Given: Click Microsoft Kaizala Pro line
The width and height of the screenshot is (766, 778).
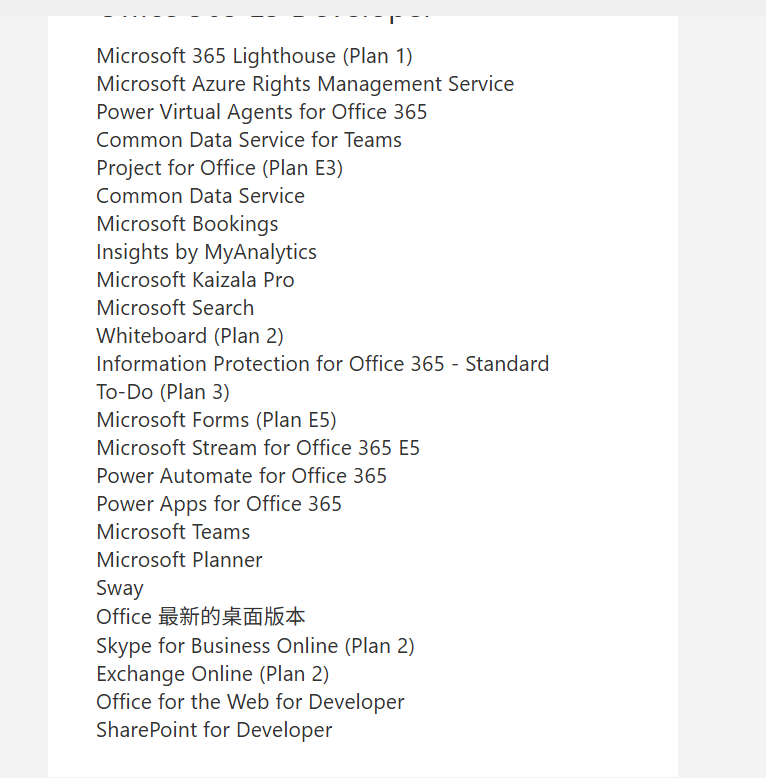Looking at the screenshot, I should click(195, 280).
